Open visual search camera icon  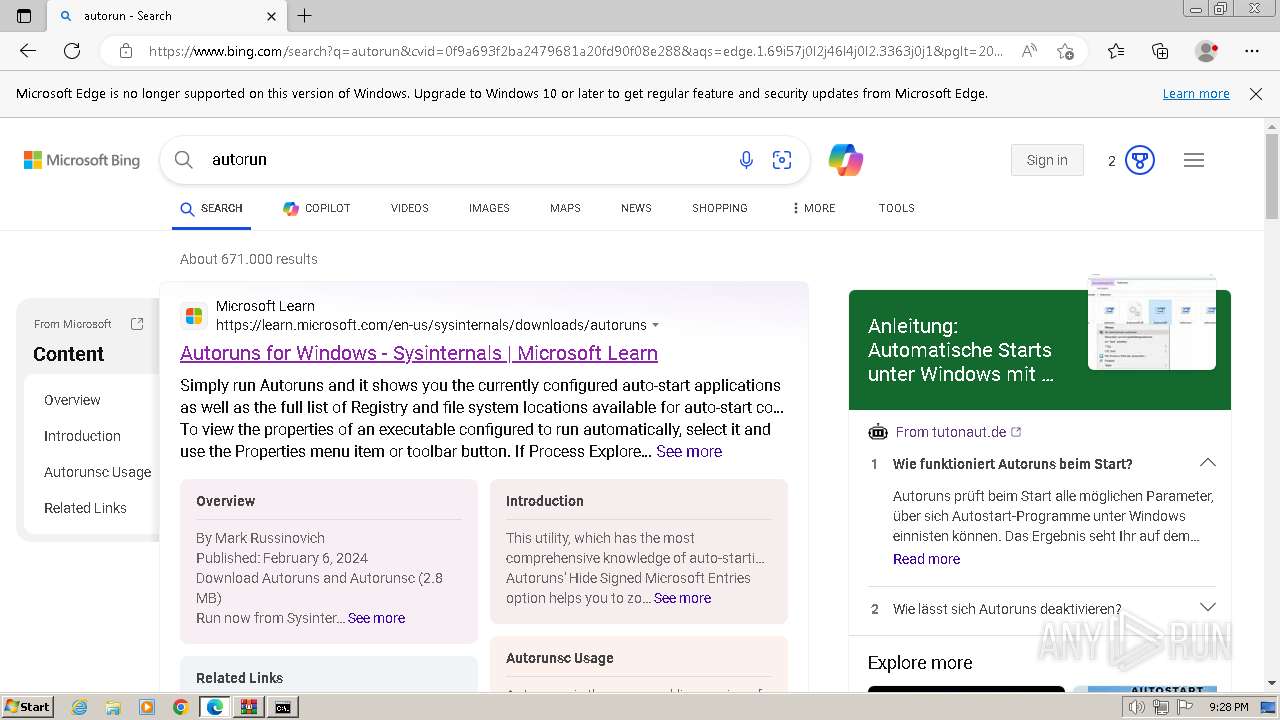(782, 160)
